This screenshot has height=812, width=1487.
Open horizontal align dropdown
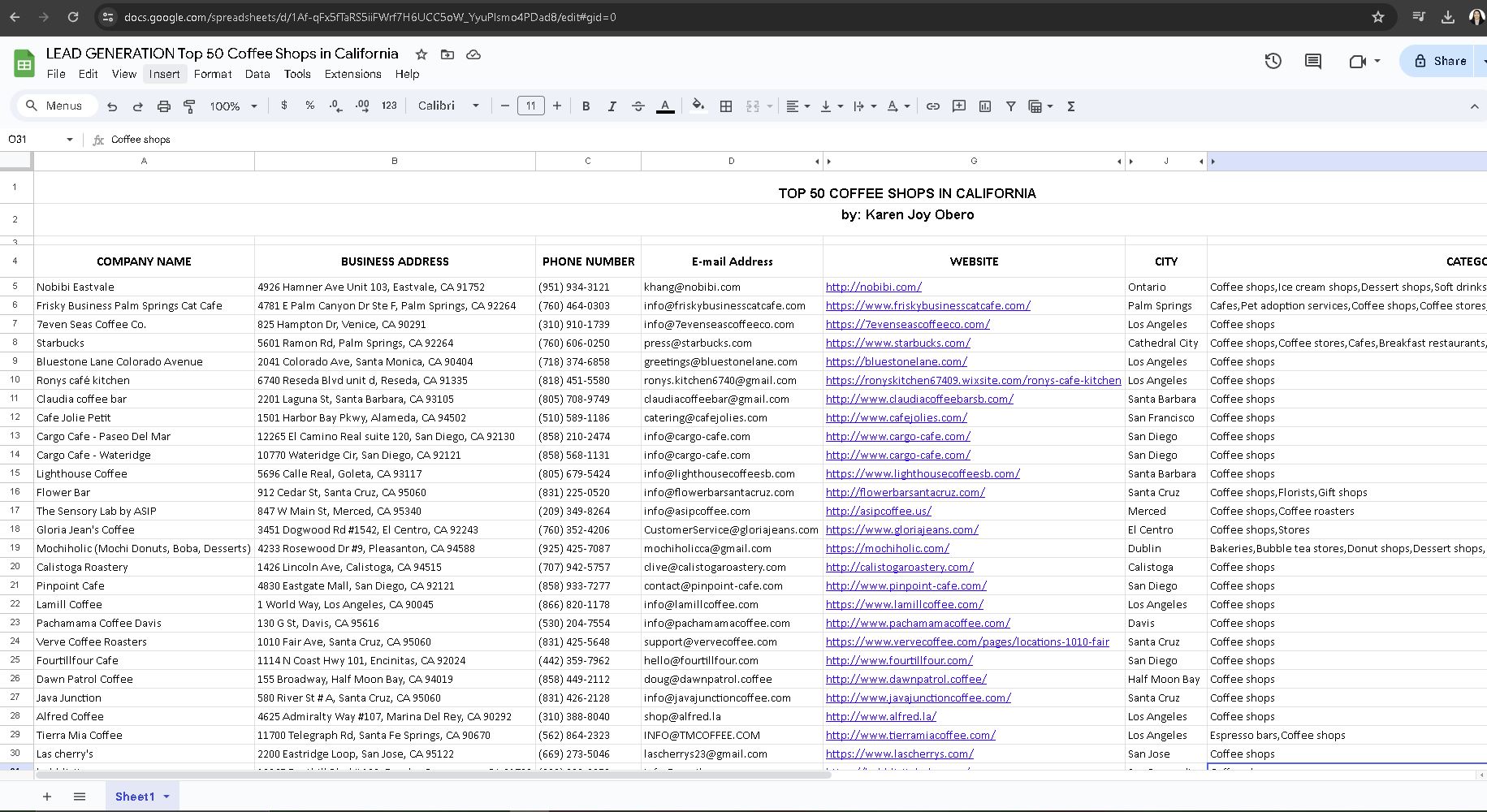tap(798, 106)
